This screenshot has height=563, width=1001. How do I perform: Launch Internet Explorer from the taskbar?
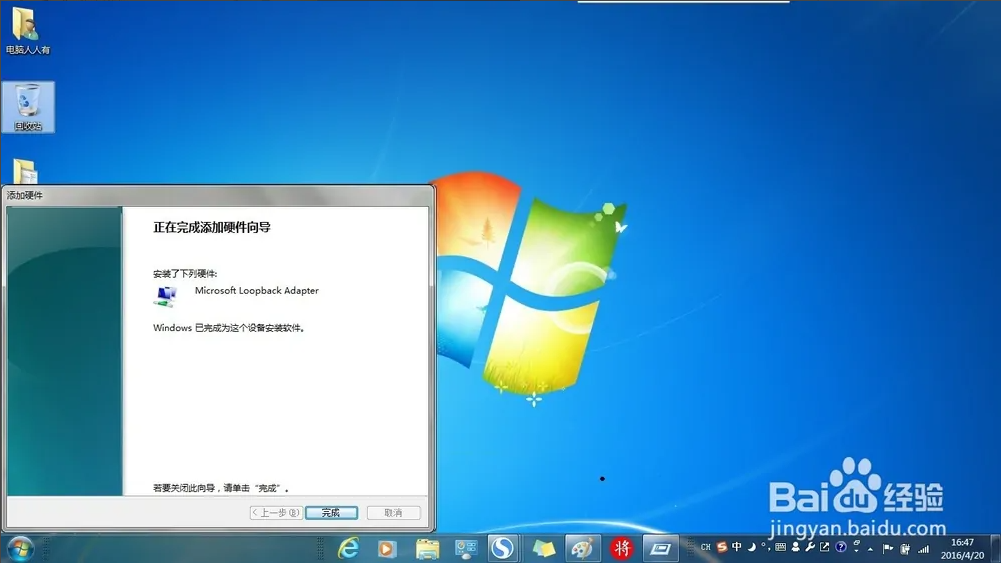pos(348,548)
